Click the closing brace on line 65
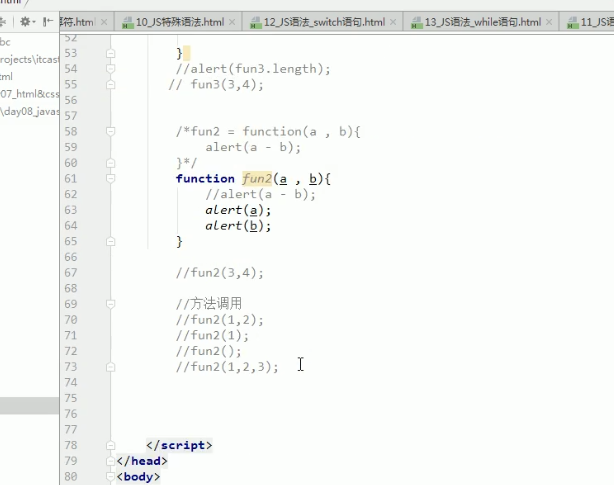Image resolution: width=614 pixels, height=485 pixels. pos(179,242)
